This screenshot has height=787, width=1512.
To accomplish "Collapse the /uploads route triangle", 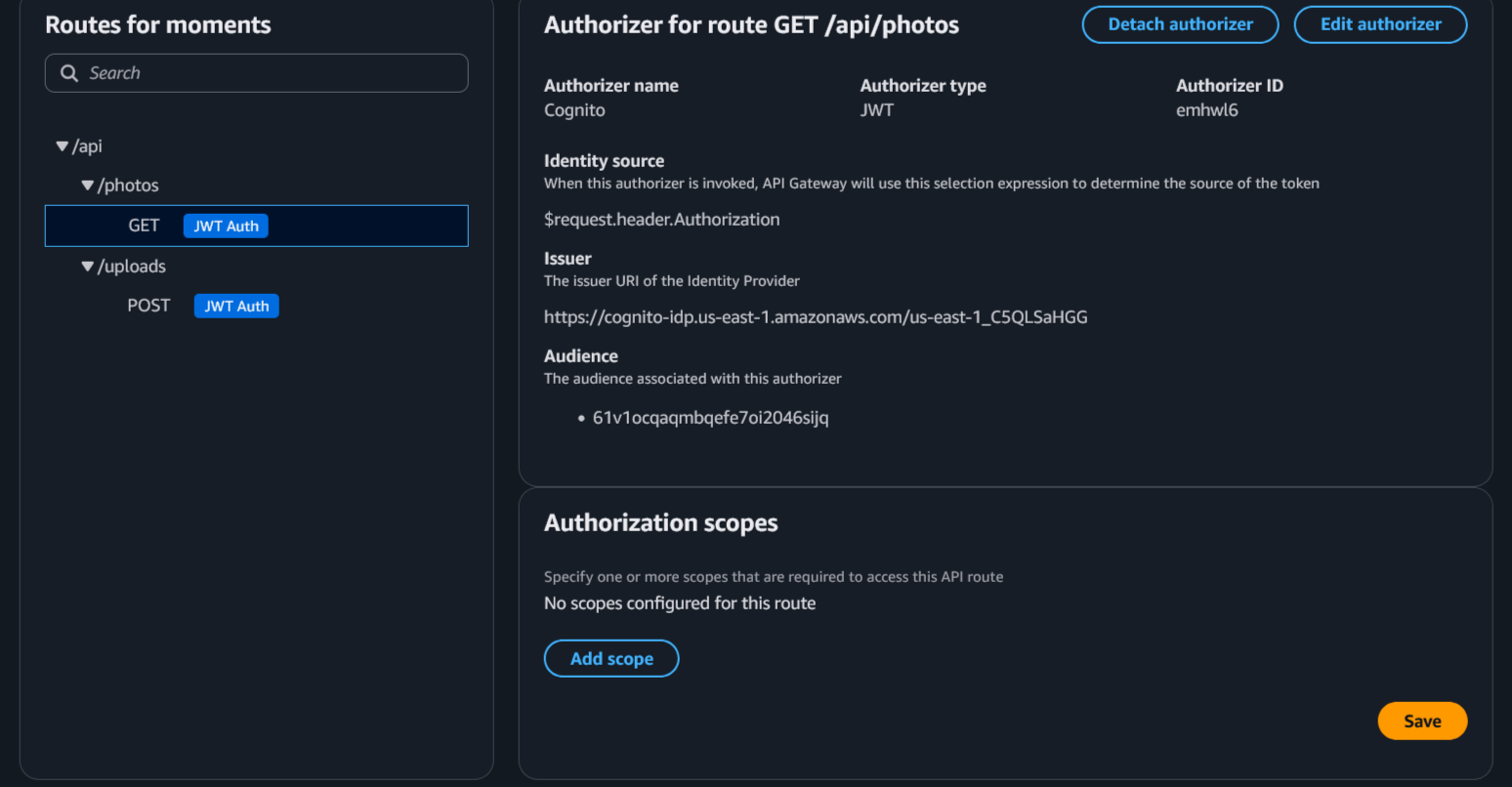I will tap(88, 267).
